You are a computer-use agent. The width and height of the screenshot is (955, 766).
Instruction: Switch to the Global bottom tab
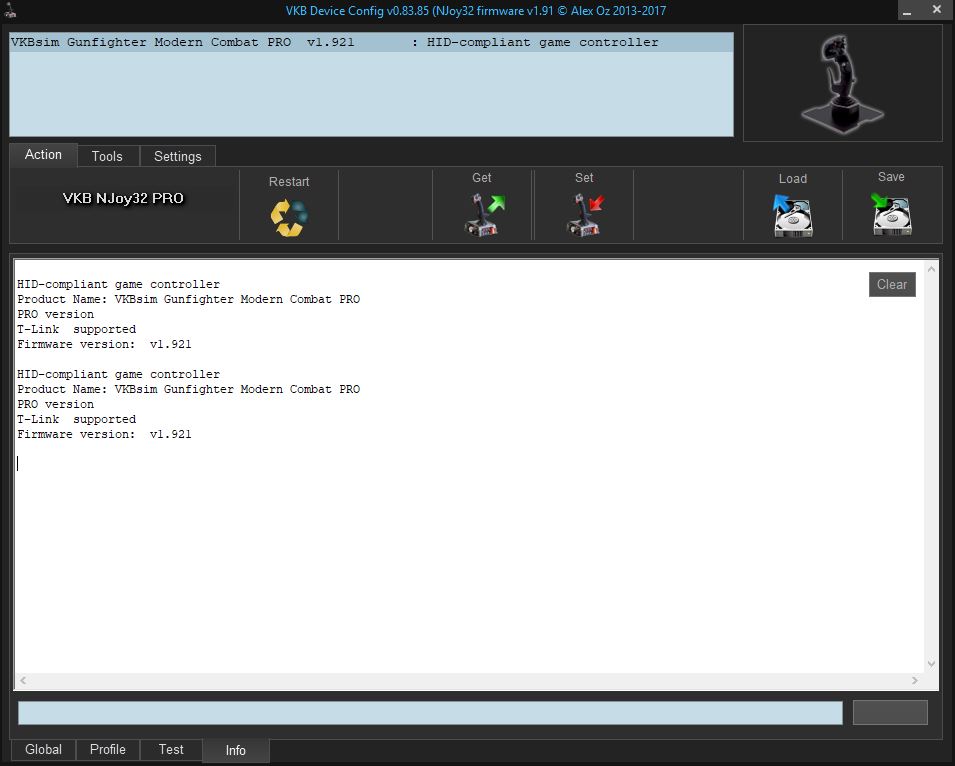click(43, 749)
